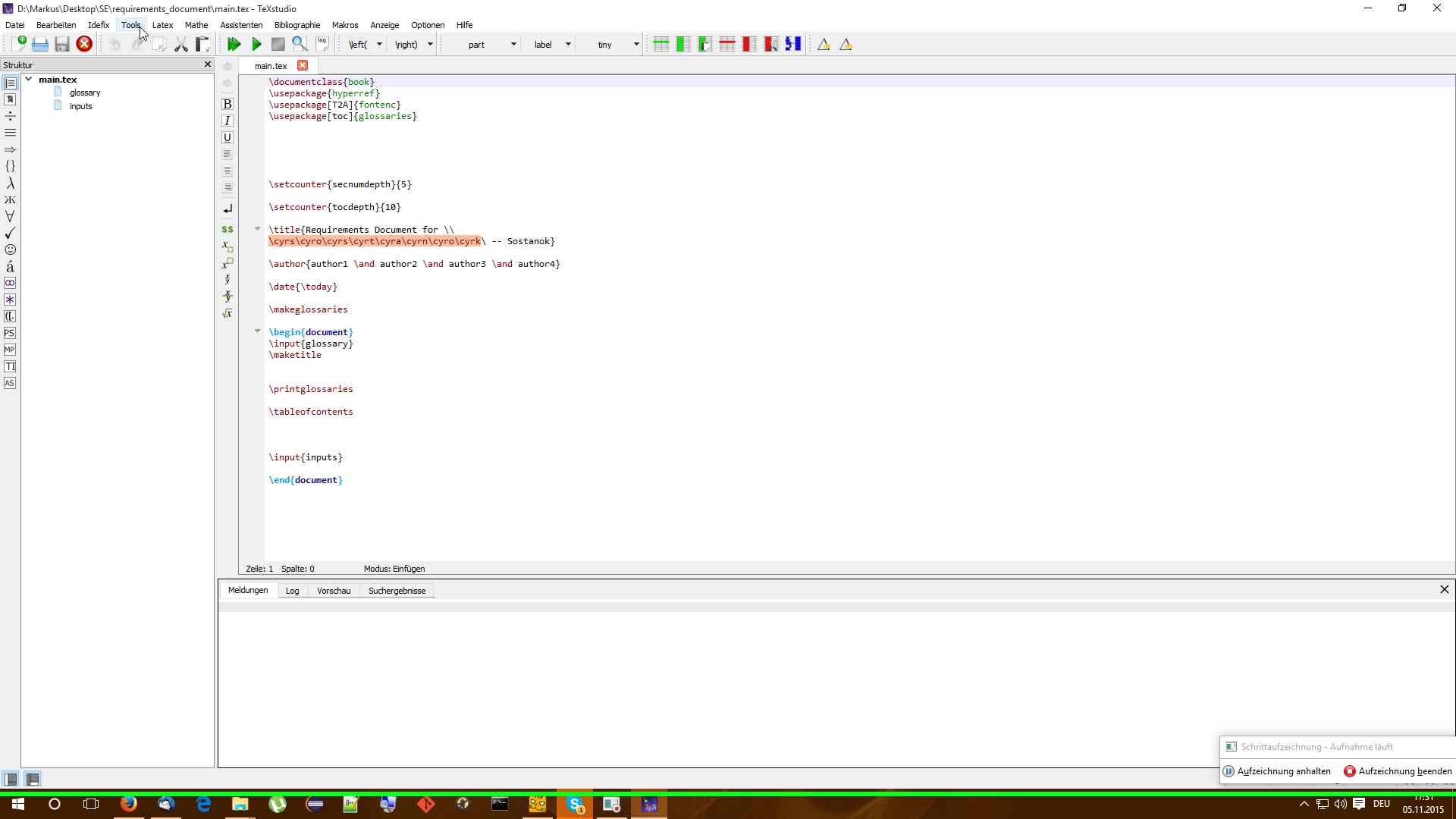This screenshot has width=1456, height=819.
Task: Open the delimiters braces symbol panel
Action: coord(10,166)
